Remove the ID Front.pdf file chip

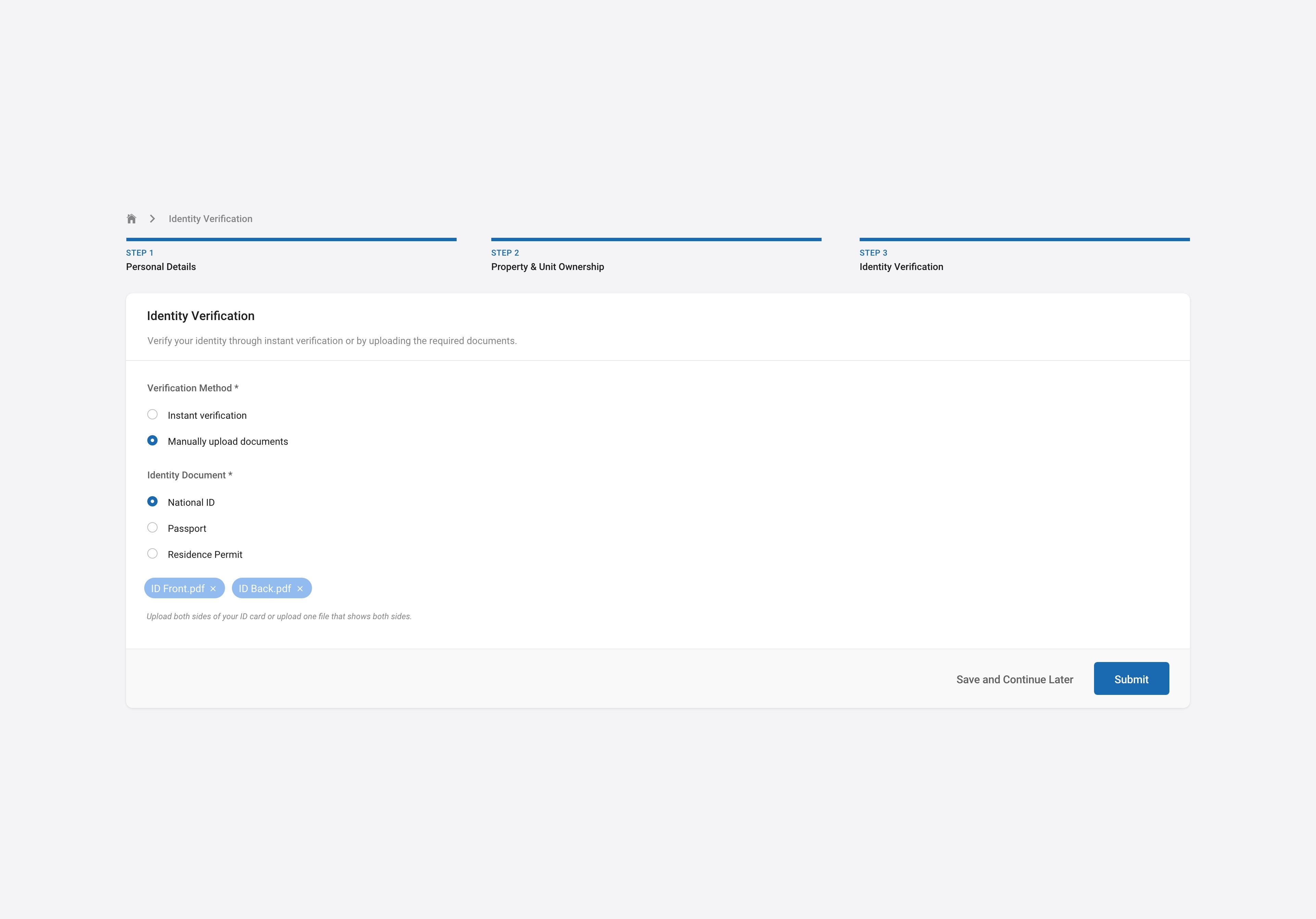213,589
